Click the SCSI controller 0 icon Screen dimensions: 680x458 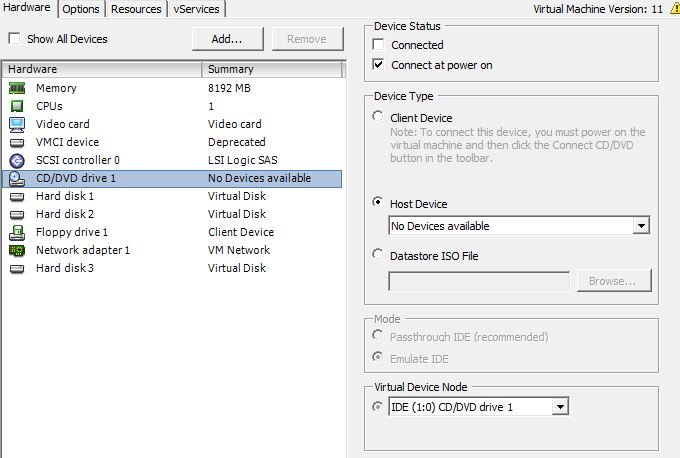17,160
